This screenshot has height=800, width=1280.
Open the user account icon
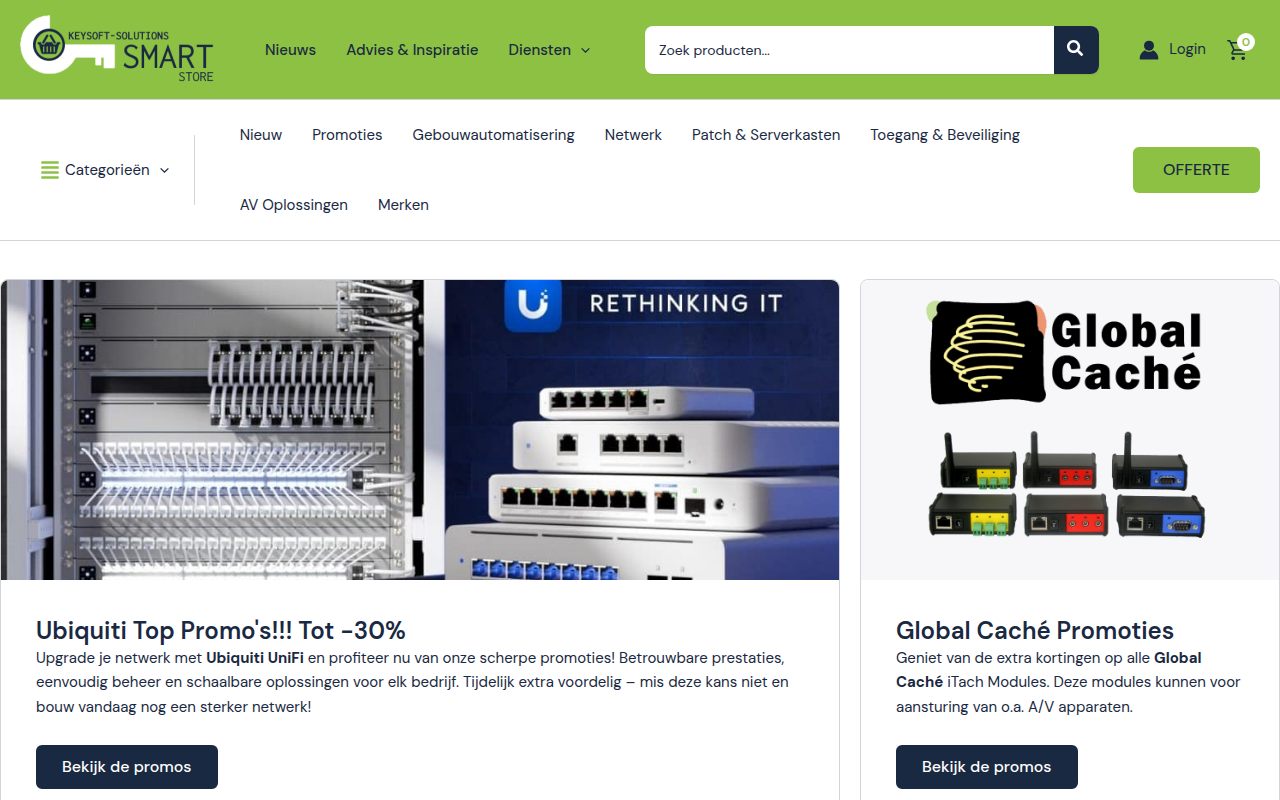pos(1149,50)
